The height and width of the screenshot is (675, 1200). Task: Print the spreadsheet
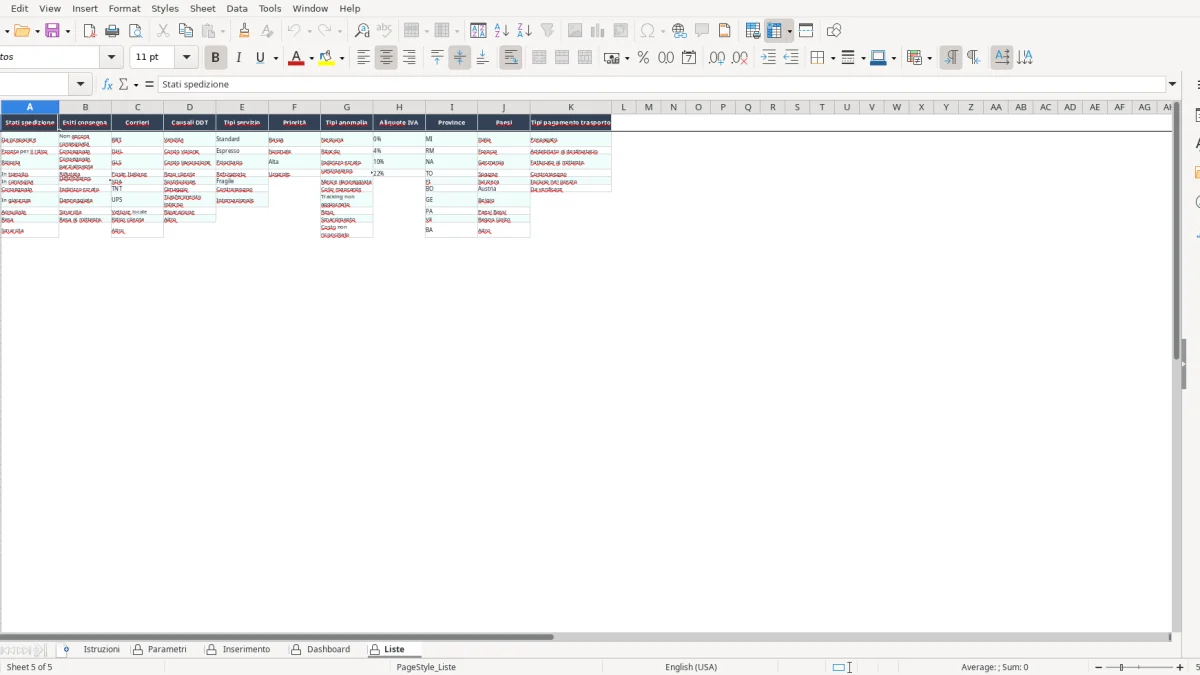pos(112,31)
